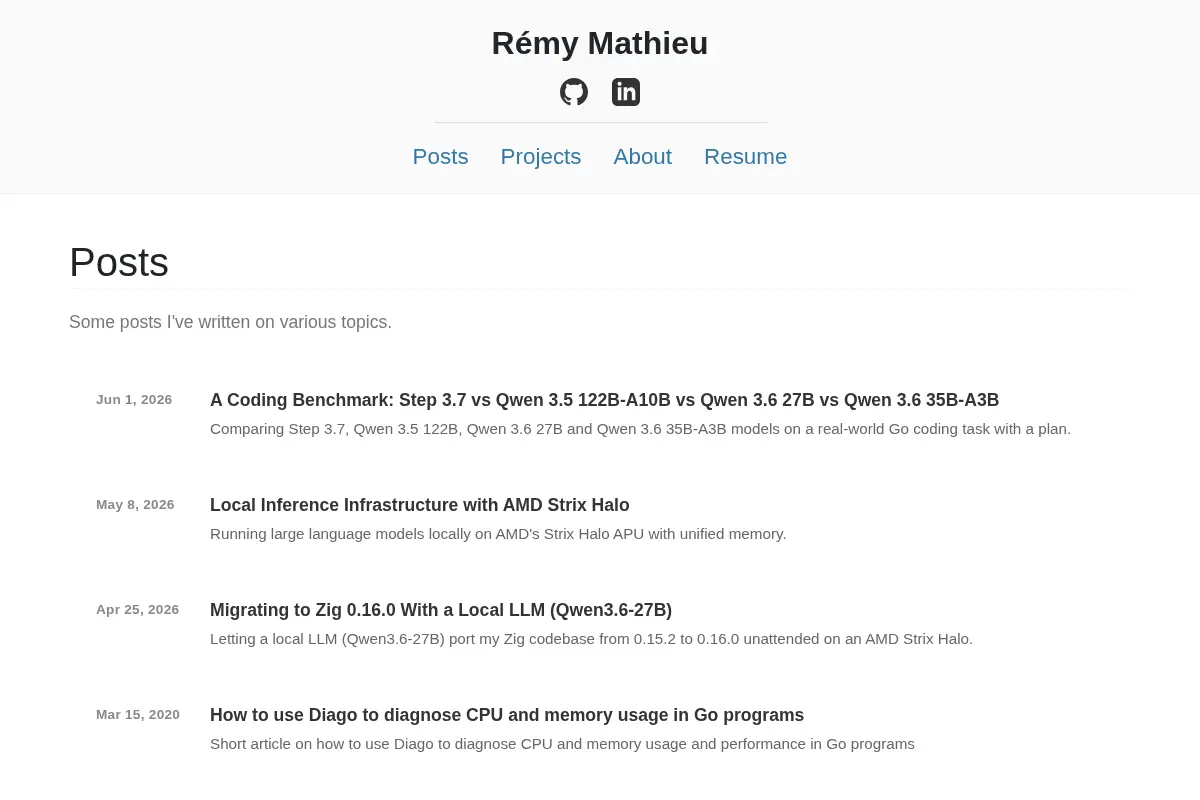Click the description about porting Zig codebase unattended
Viewport: 1200px width, 800px height.
pyautogui.click(x=591, y=639)
